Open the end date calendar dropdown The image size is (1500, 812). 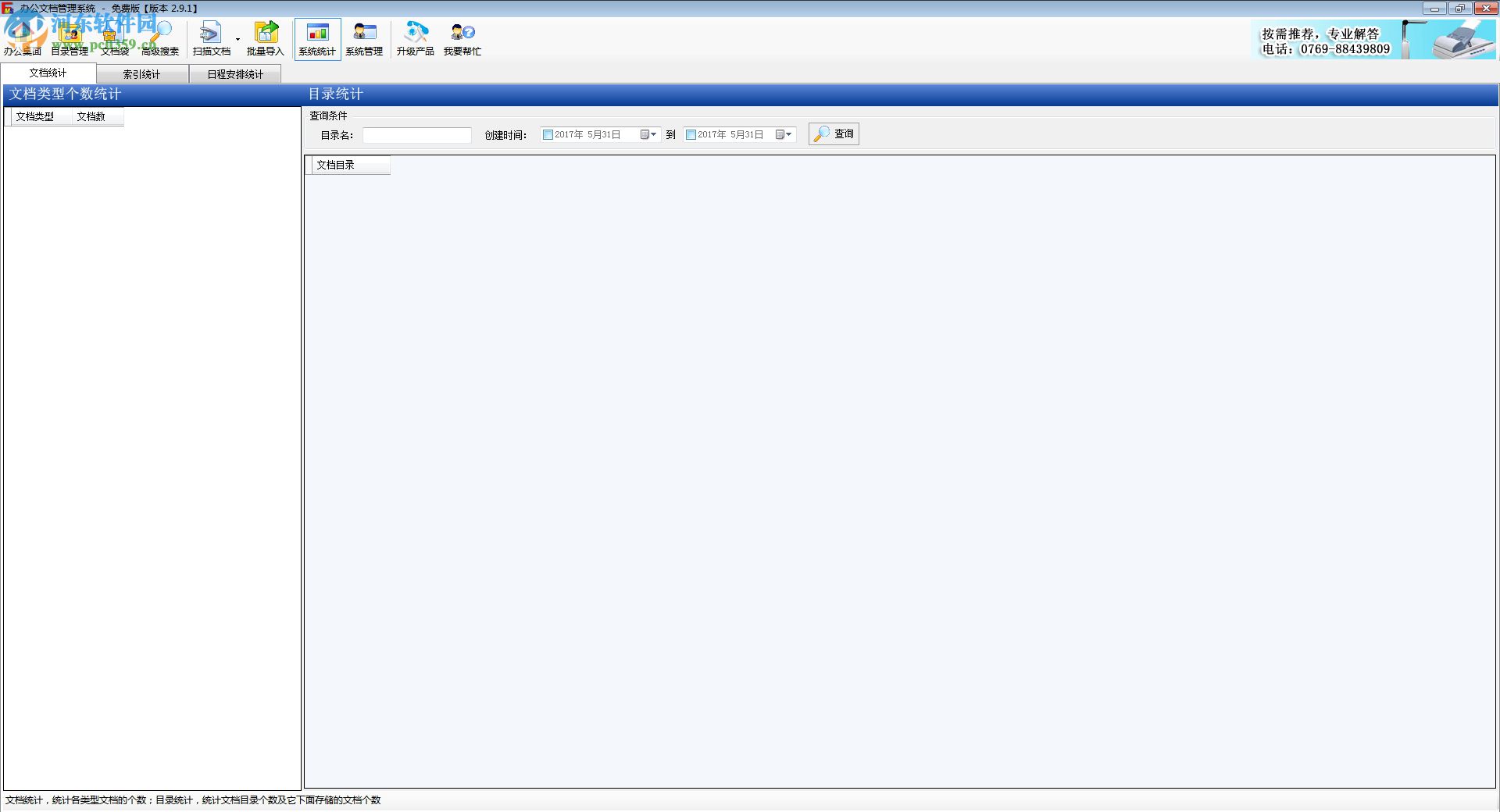(x=783, y=134)
